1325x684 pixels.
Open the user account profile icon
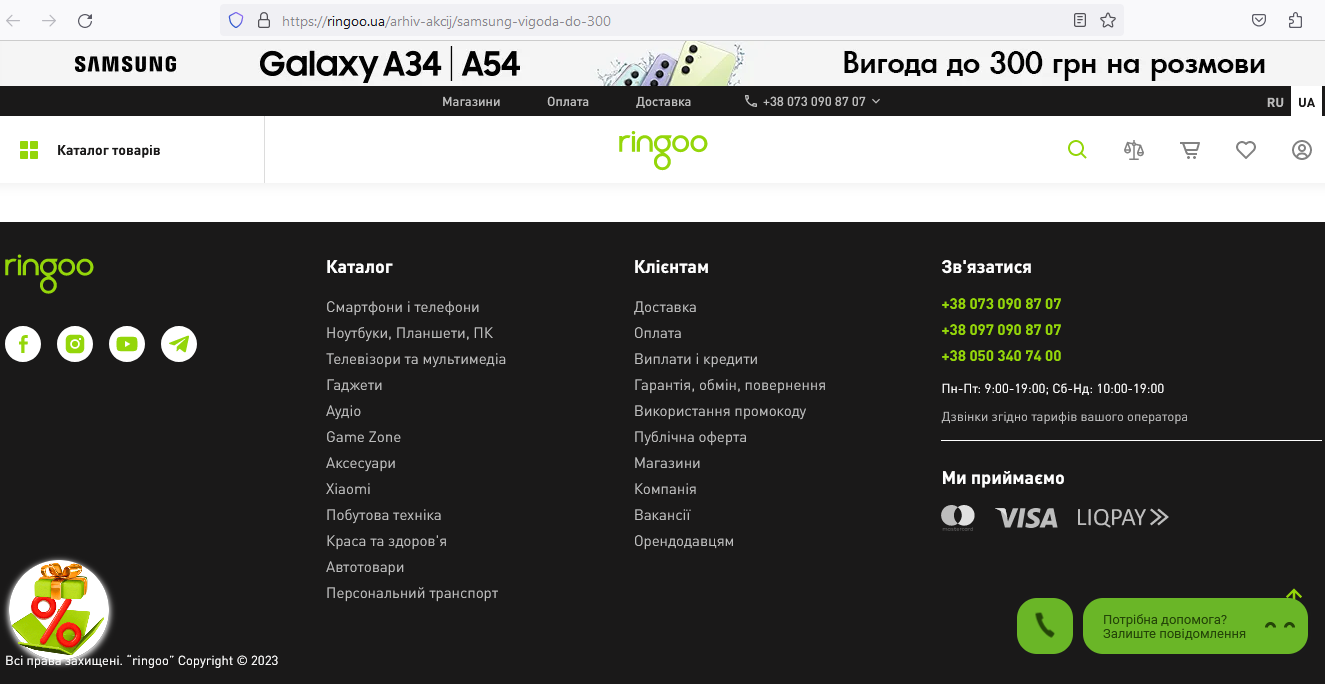(x=1301, y=150)
